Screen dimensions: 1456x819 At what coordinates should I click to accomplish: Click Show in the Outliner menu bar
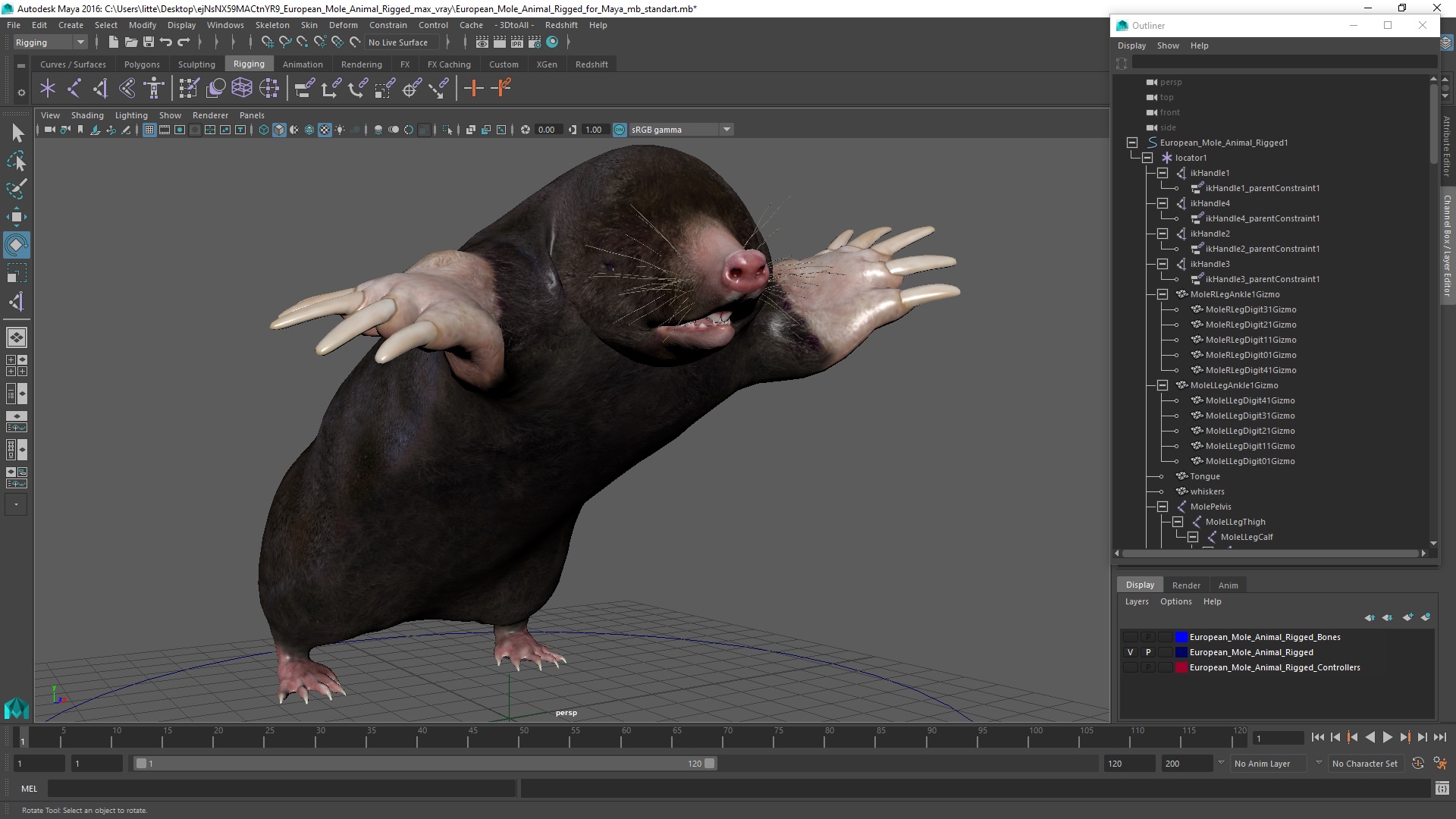(x=1168, y=45)
